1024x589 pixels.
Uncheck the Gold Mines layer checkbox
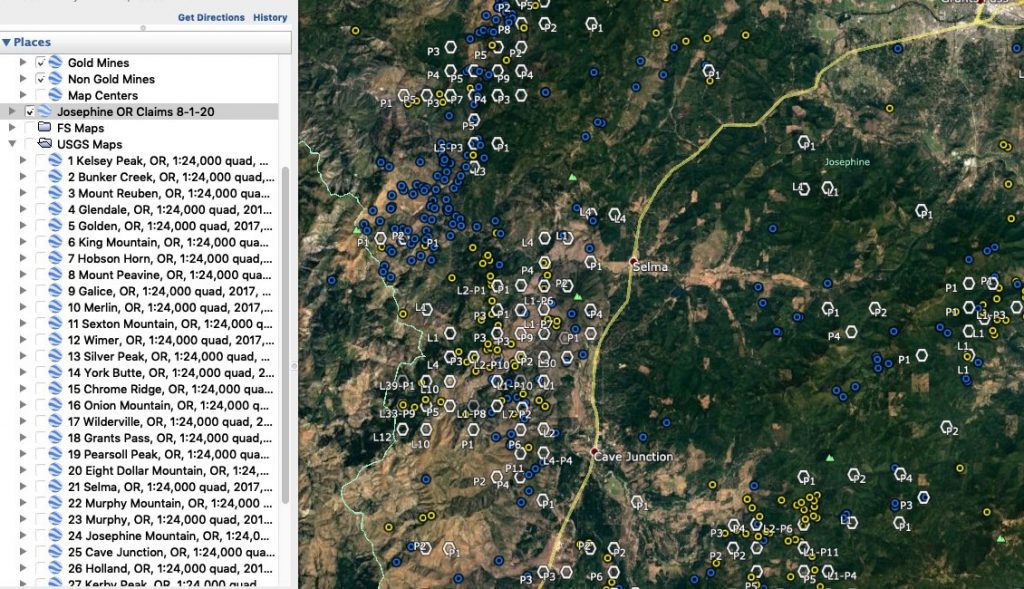[41, 63]
